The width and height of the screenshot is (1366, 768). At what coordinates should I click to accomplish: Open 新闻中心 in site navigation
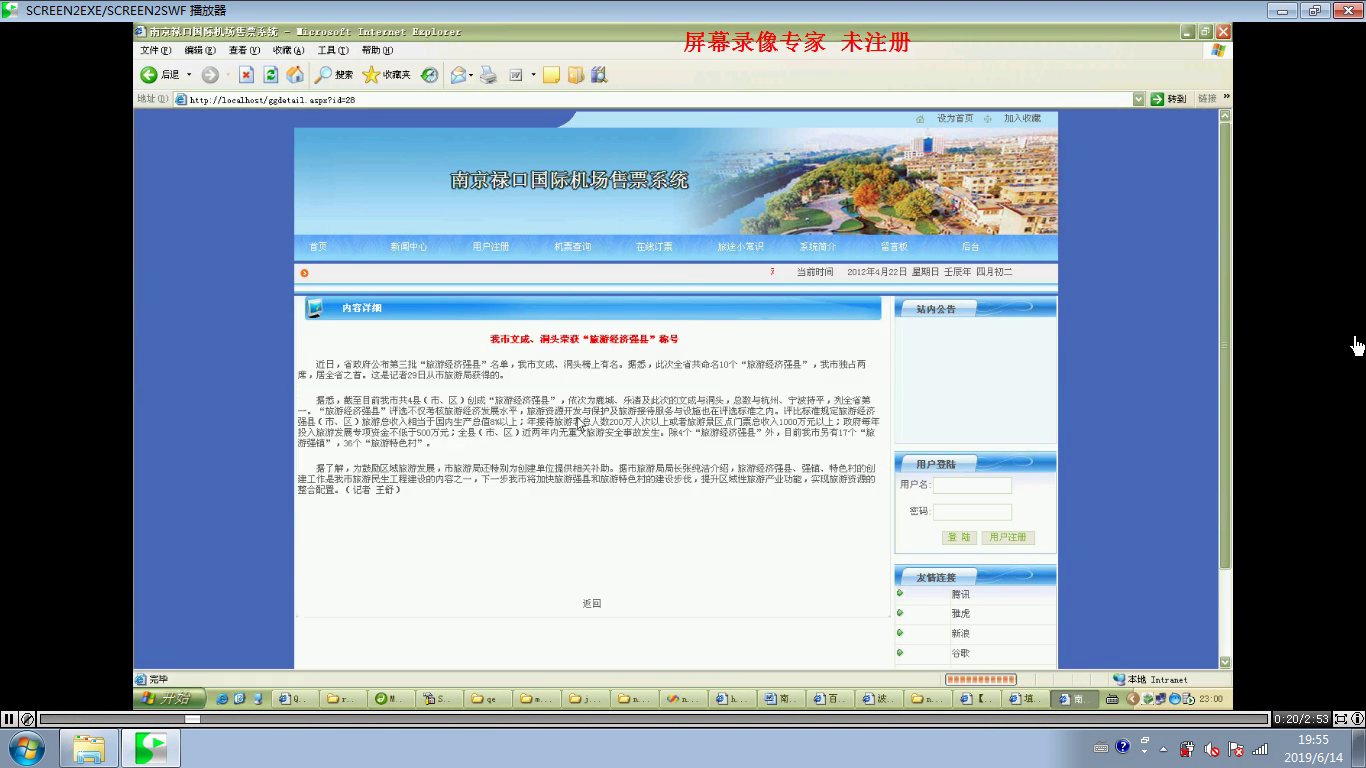point(408,247)
